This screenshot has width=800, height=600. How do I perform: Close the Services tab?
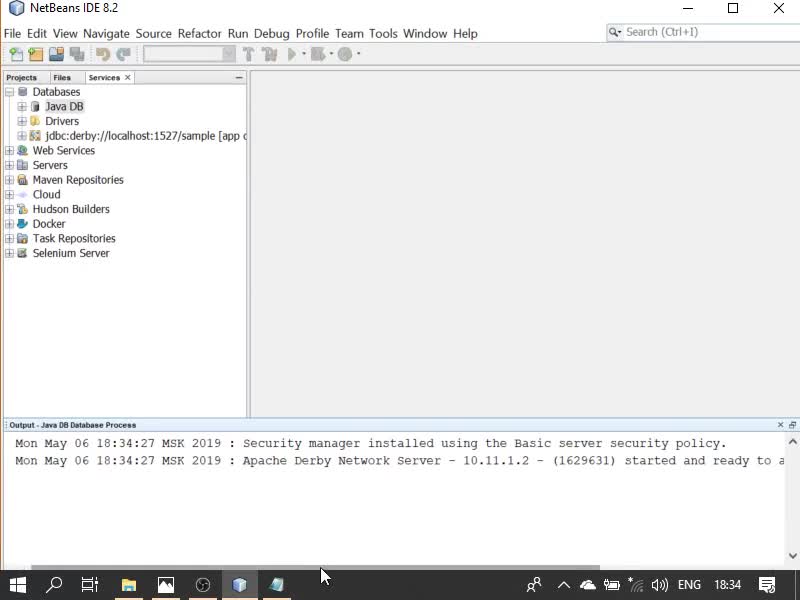tap(128, 78)
